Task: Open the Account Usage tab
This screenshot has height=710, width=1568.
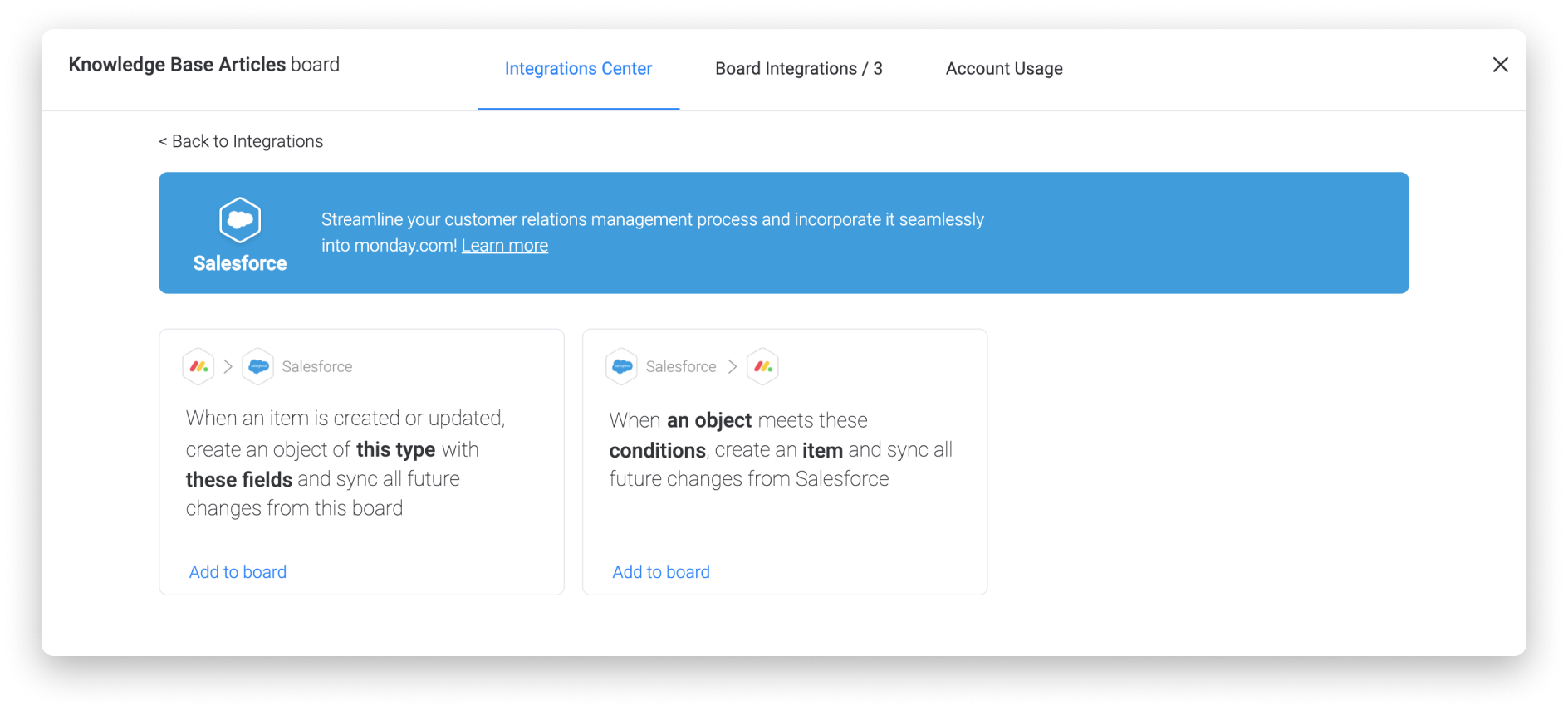Action: (1004, 69)
